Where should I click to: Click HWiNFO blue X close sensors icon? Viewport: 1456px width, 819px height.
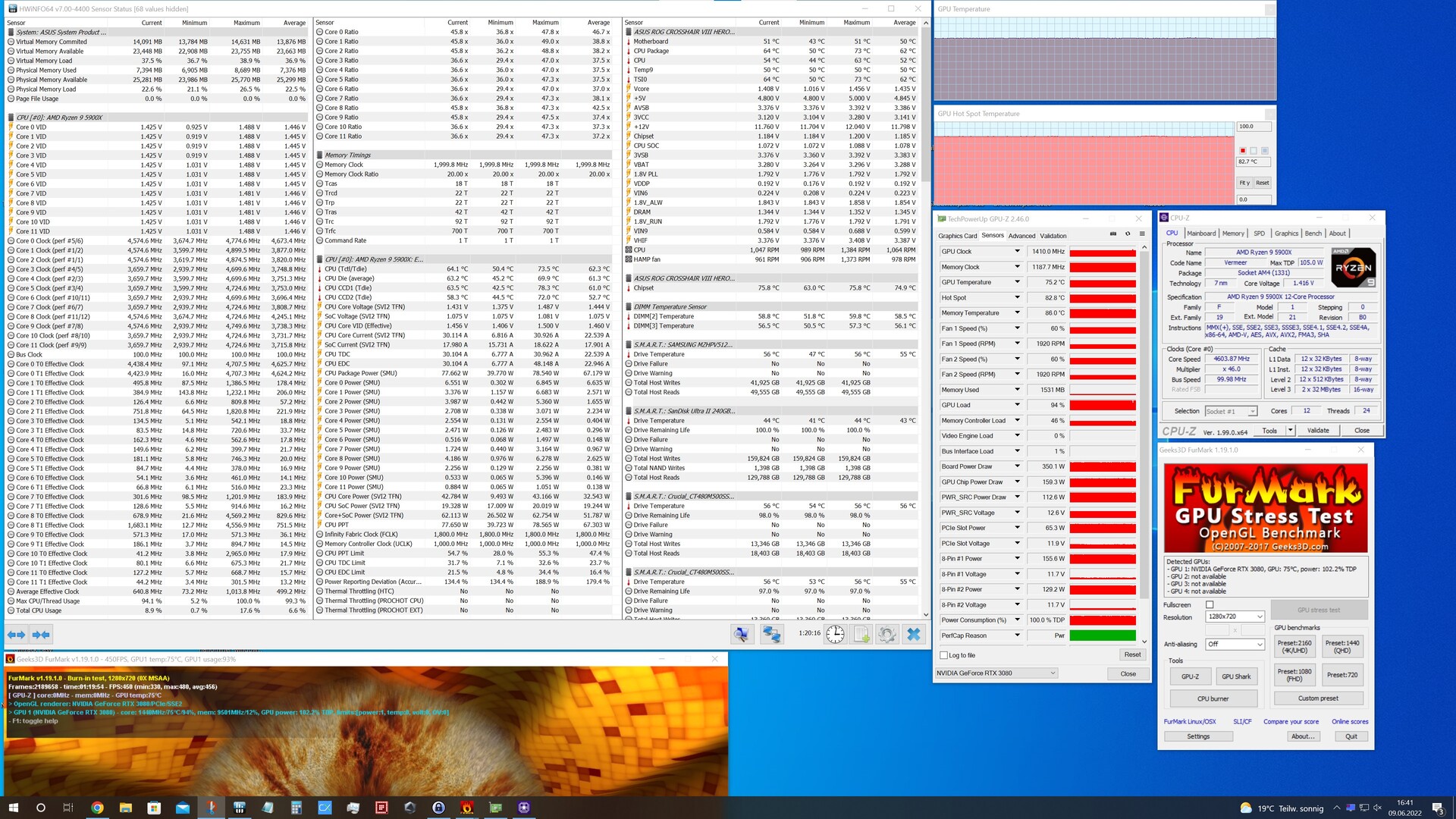914,635
